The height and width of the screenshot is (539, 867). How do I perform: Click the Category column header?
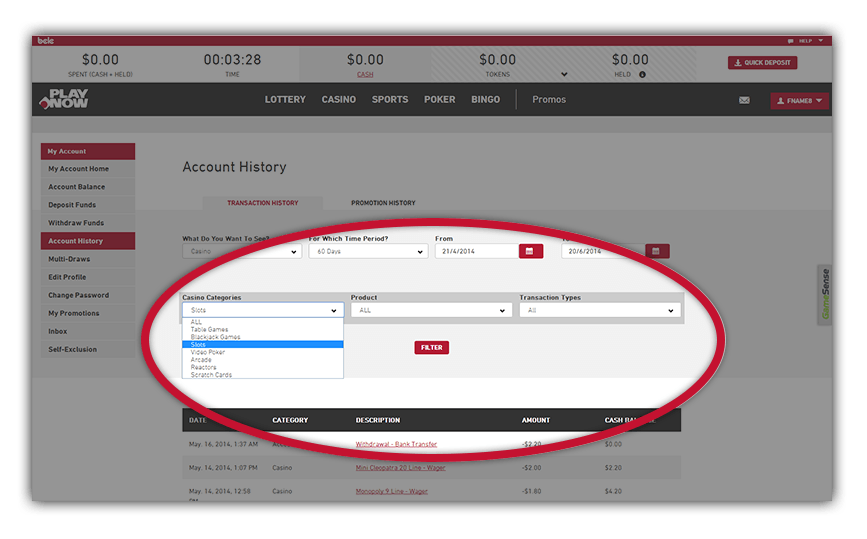290,421
